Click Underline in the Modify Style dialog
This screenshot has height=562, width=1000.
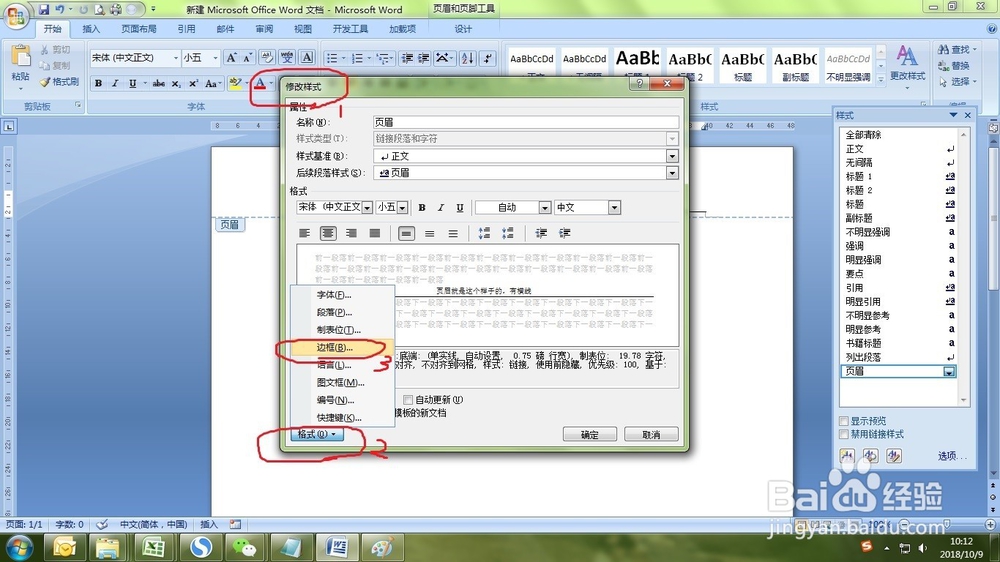(460, 207)
